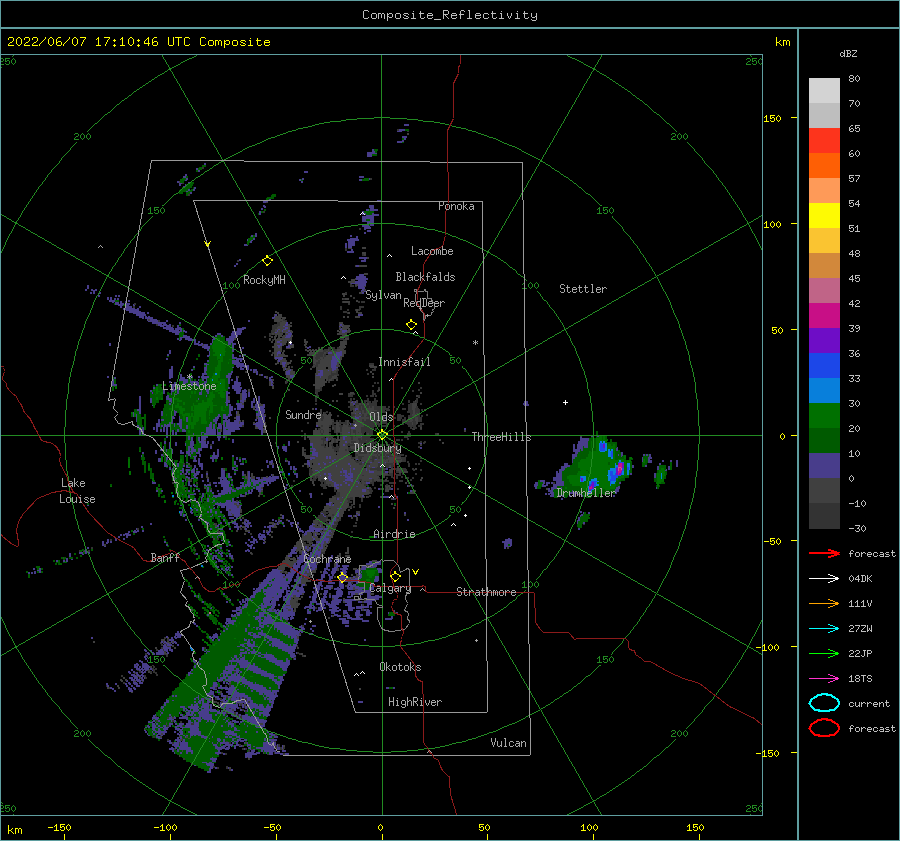
Task: Click the magenta 18TS arrow icon
Action: point(824,679)
